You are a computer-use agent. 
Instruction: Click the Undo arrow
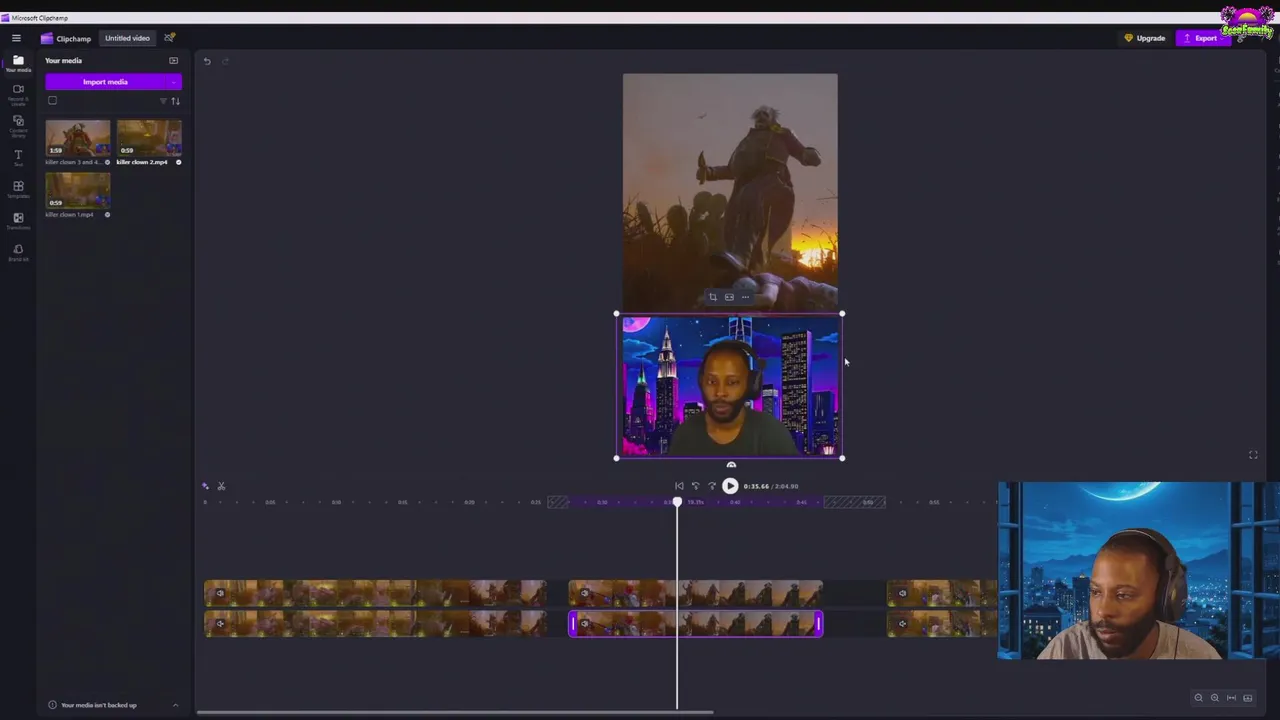tap(207, 61)
